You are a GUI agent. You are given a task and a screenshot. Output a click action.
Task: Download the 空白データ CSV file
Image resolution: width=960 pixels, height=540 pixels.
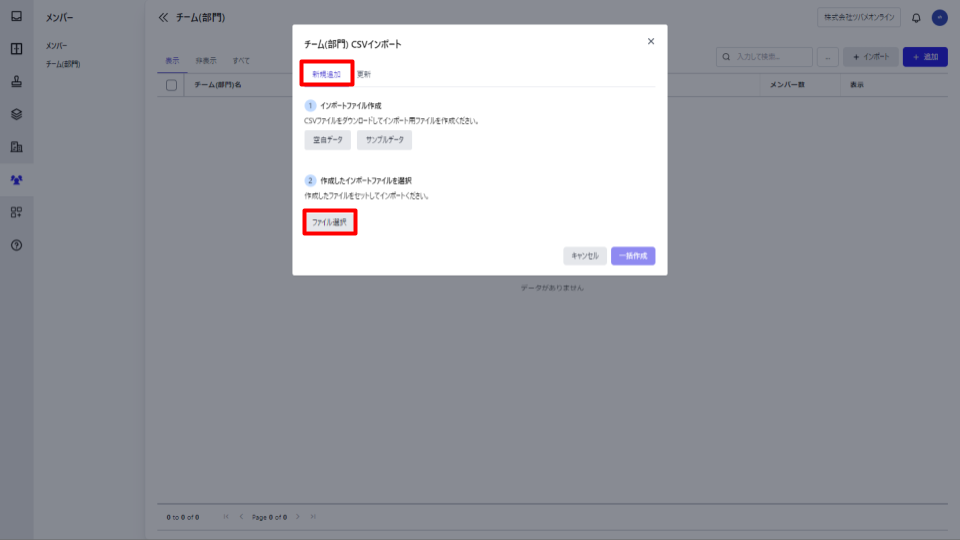pyautogui.click(x=328, y=140)
